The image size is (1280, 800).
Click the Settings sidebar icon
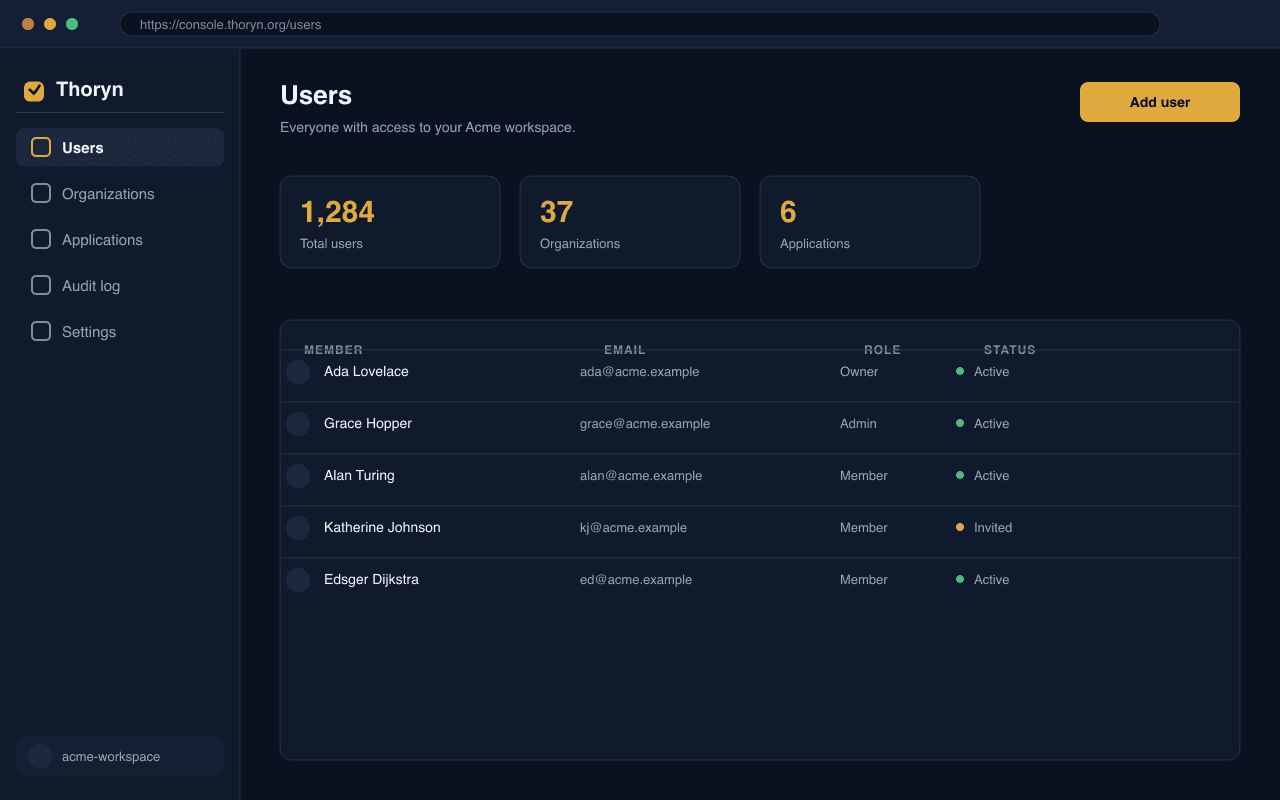pos(41,331)
